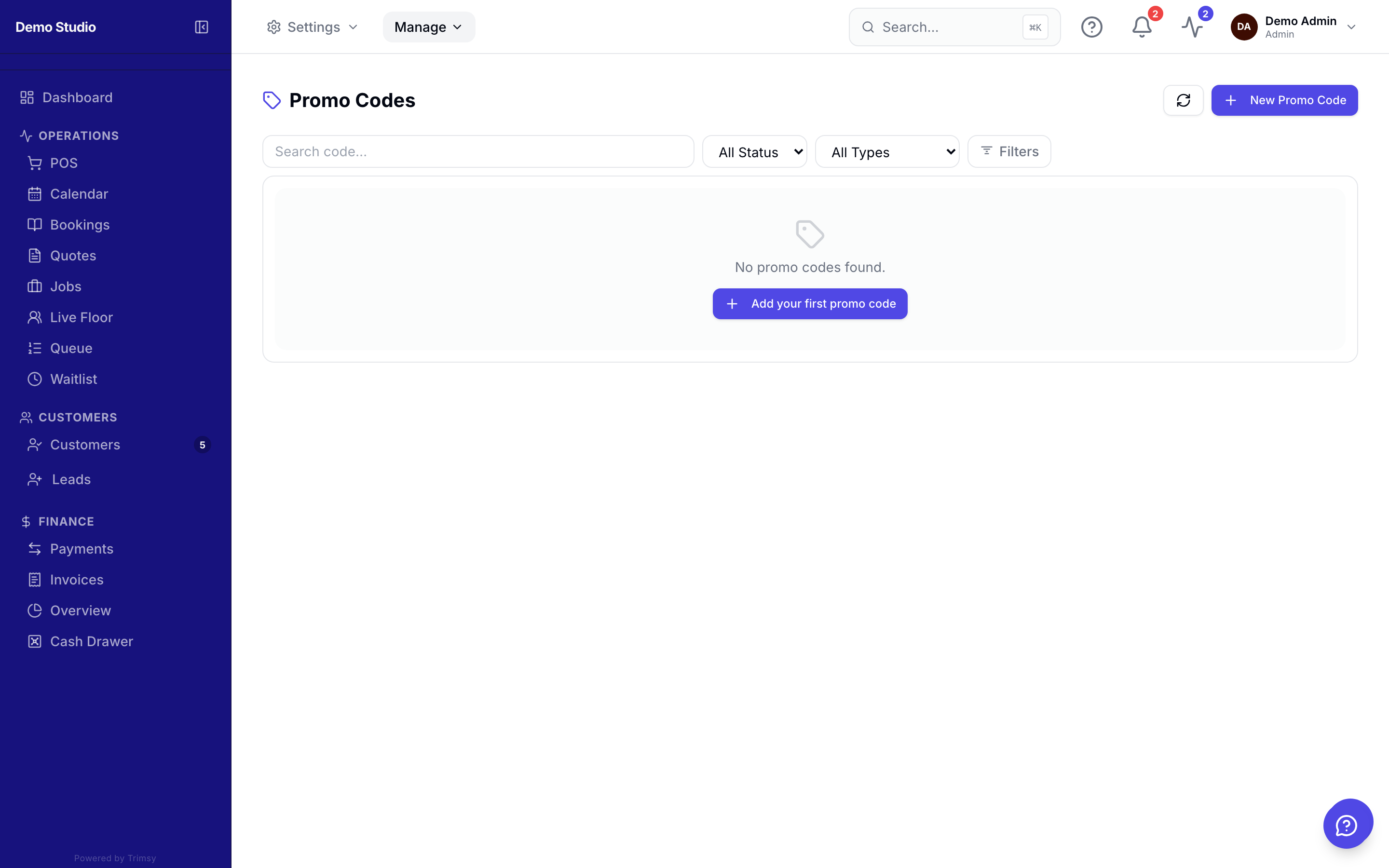Click the FINANCE section header
Screen dimensions: 1389x868
pos(66,522)
